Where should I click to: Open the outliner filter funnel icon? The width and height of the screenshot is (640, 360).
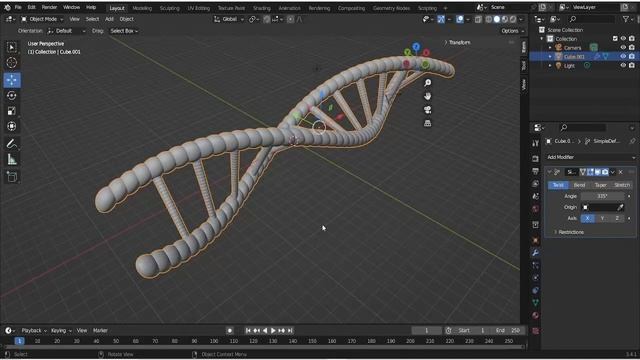(x=626, y=19)
